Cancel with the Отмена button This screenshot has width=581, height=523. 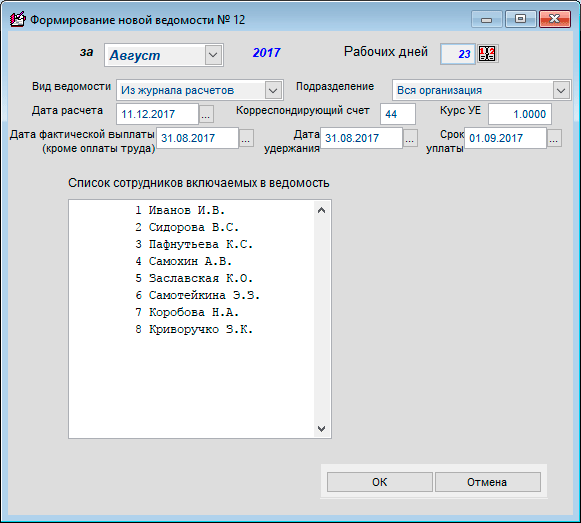coord(487,482)
